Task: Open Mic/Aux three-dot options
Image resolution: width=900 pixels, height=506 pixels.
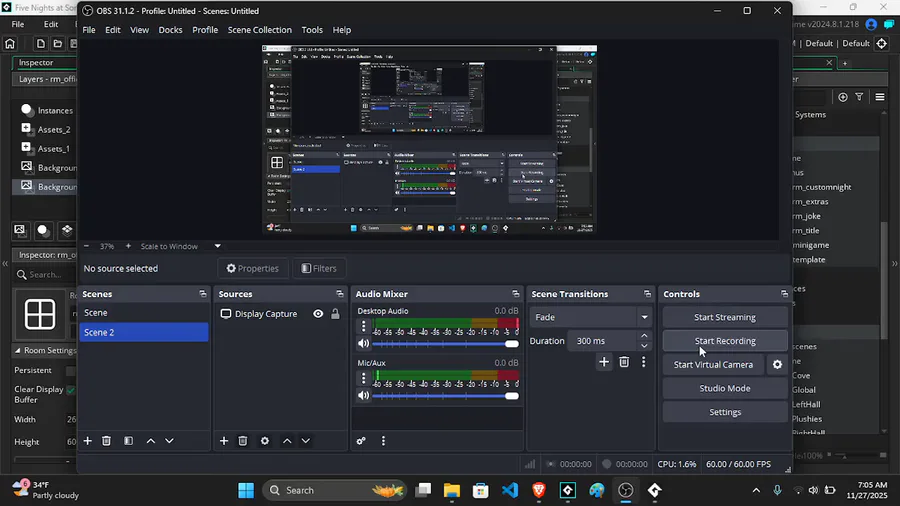Action: (x=363, y=378)
